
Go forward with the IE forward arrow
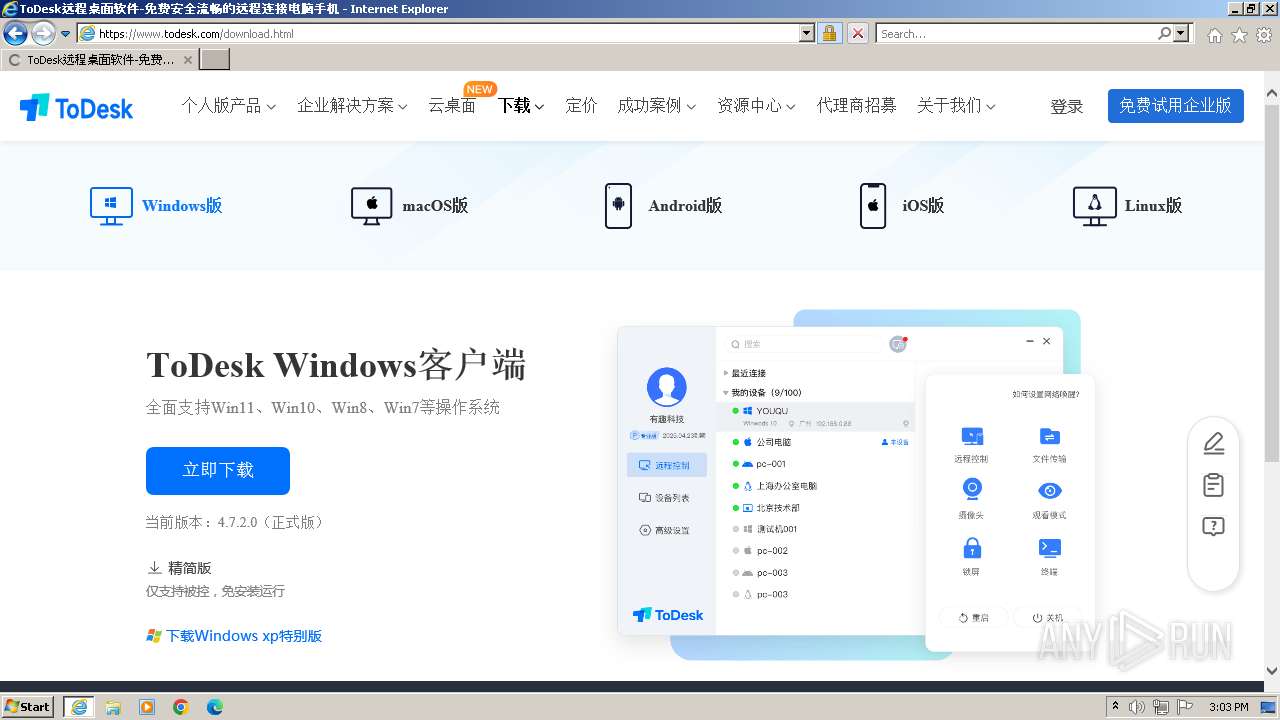(x=43, y=34)
